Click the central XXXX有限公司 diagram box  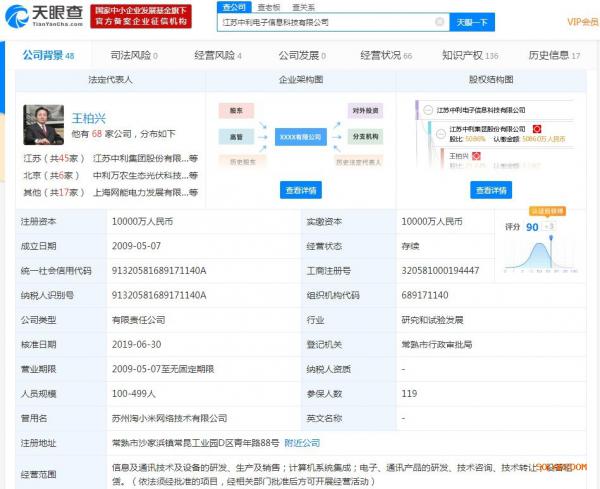point(301,137)
